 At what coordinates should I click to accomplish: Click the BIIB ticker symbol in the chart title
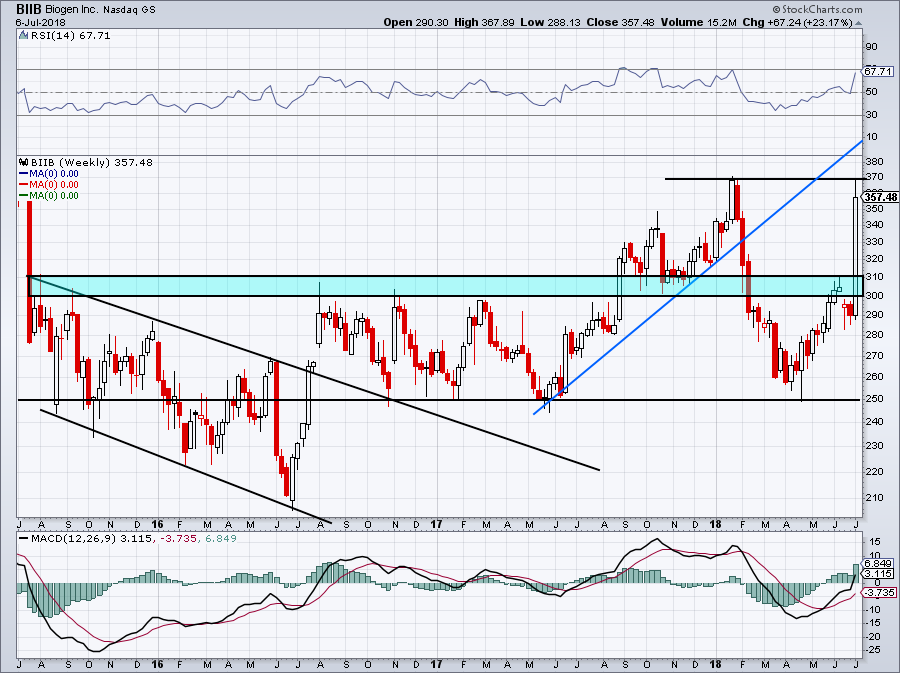pyautogui.click(x=29, y=9)
